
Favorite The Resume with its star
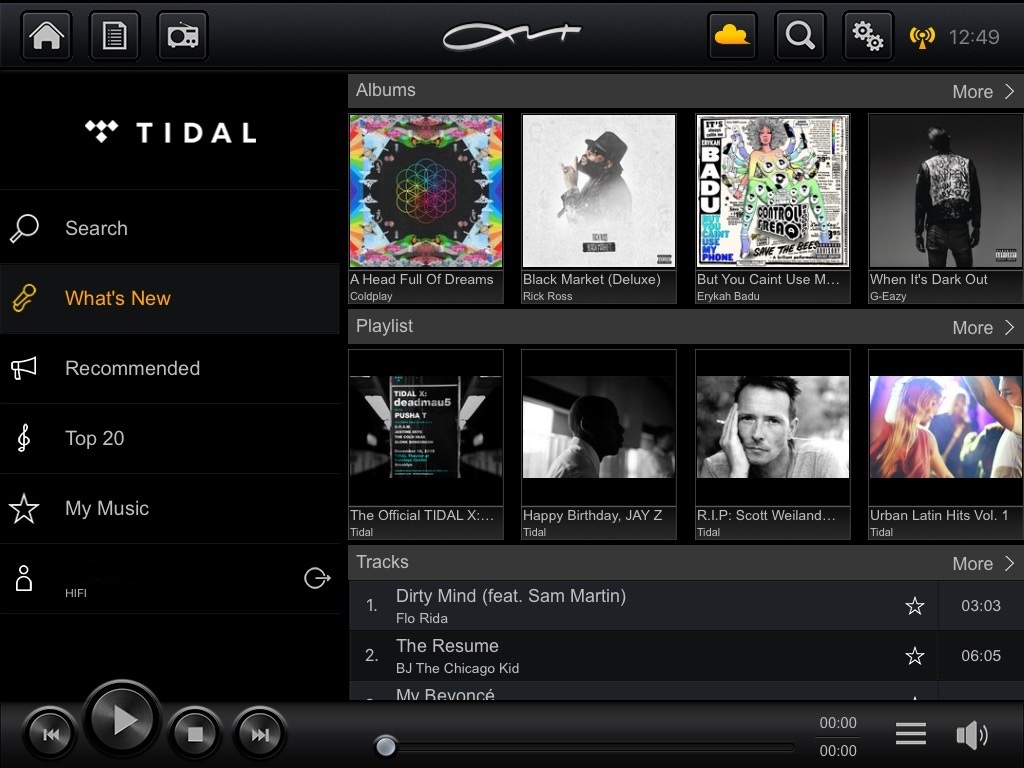[915, 656]
